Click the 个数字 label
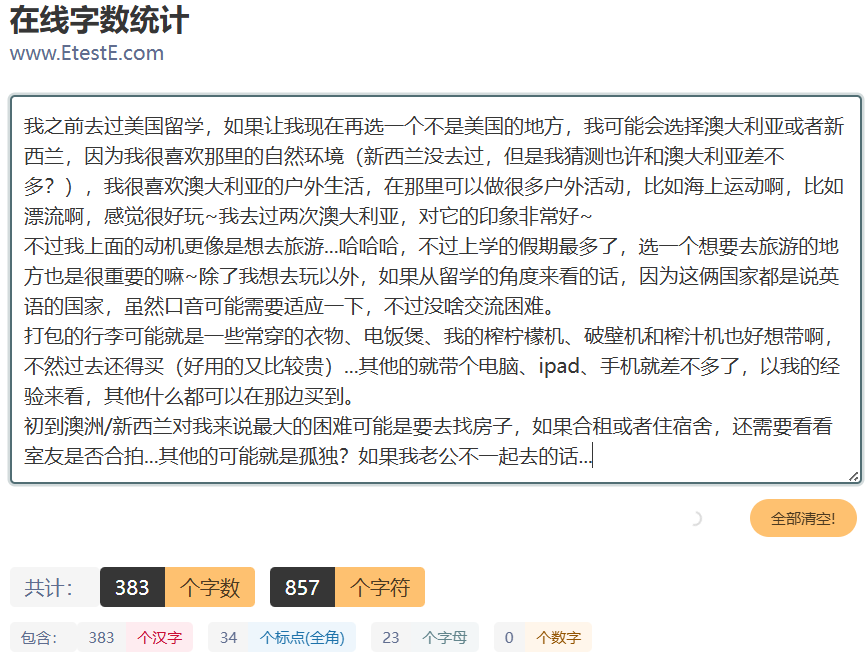Image resolution: width=867 pixels, height=652 pixels. [558, 637]
